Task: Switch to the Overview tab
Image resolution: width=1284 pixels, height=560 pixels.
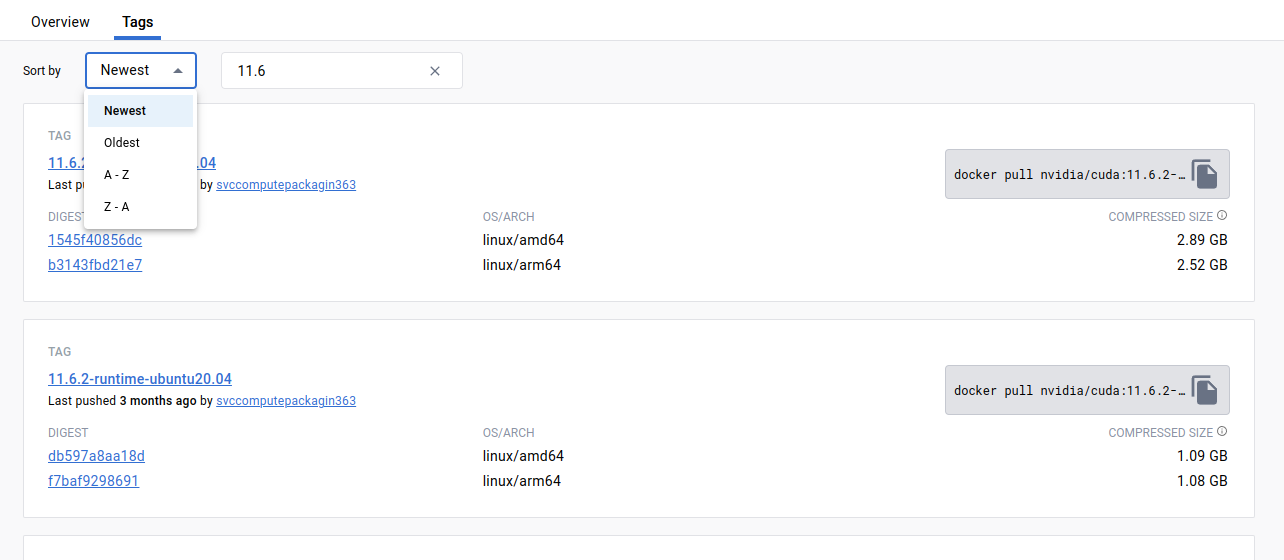Action: pos(60,22)
